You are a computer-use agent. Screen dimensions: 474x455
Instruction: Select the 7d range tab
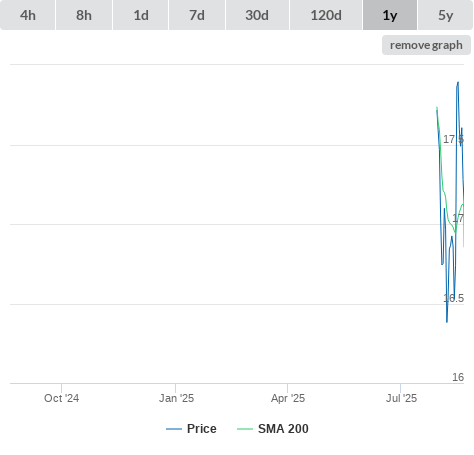point(197,15)
